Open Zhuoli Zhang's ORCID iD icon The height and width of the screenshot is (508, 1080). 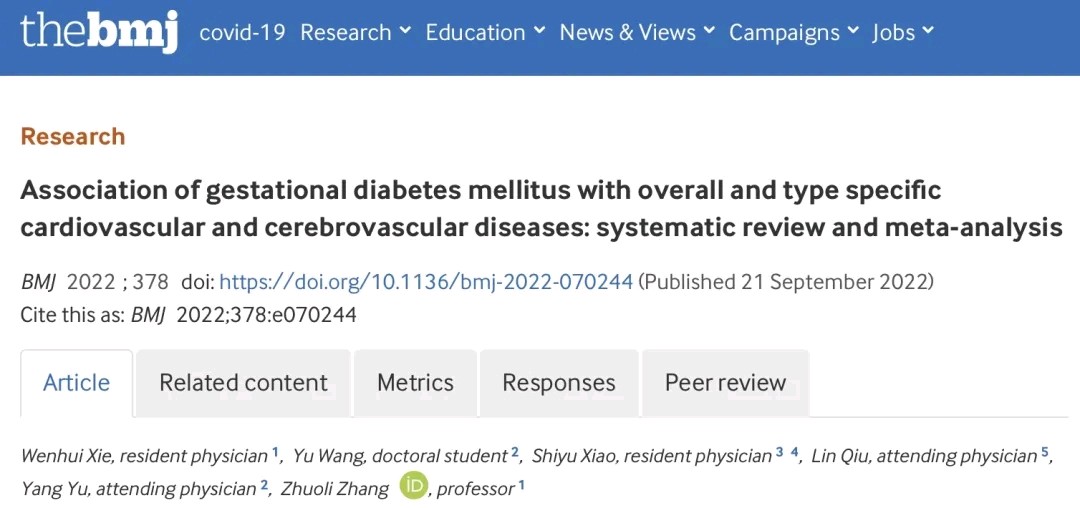coord(413,487)
